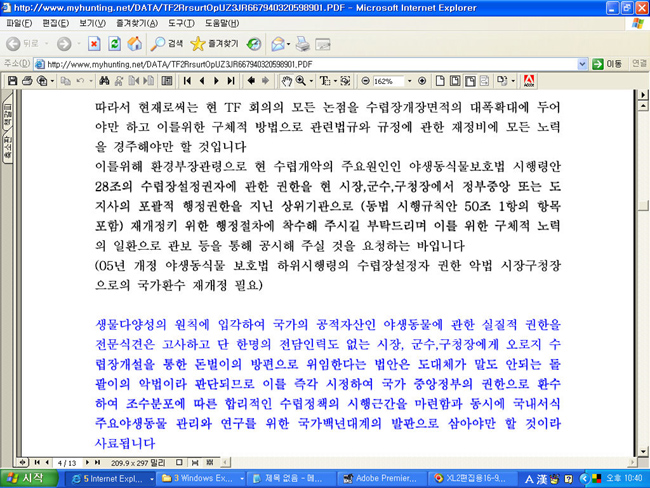Click the Windows 시작 Start button
The image size is (650, 488).
(30, 478)
